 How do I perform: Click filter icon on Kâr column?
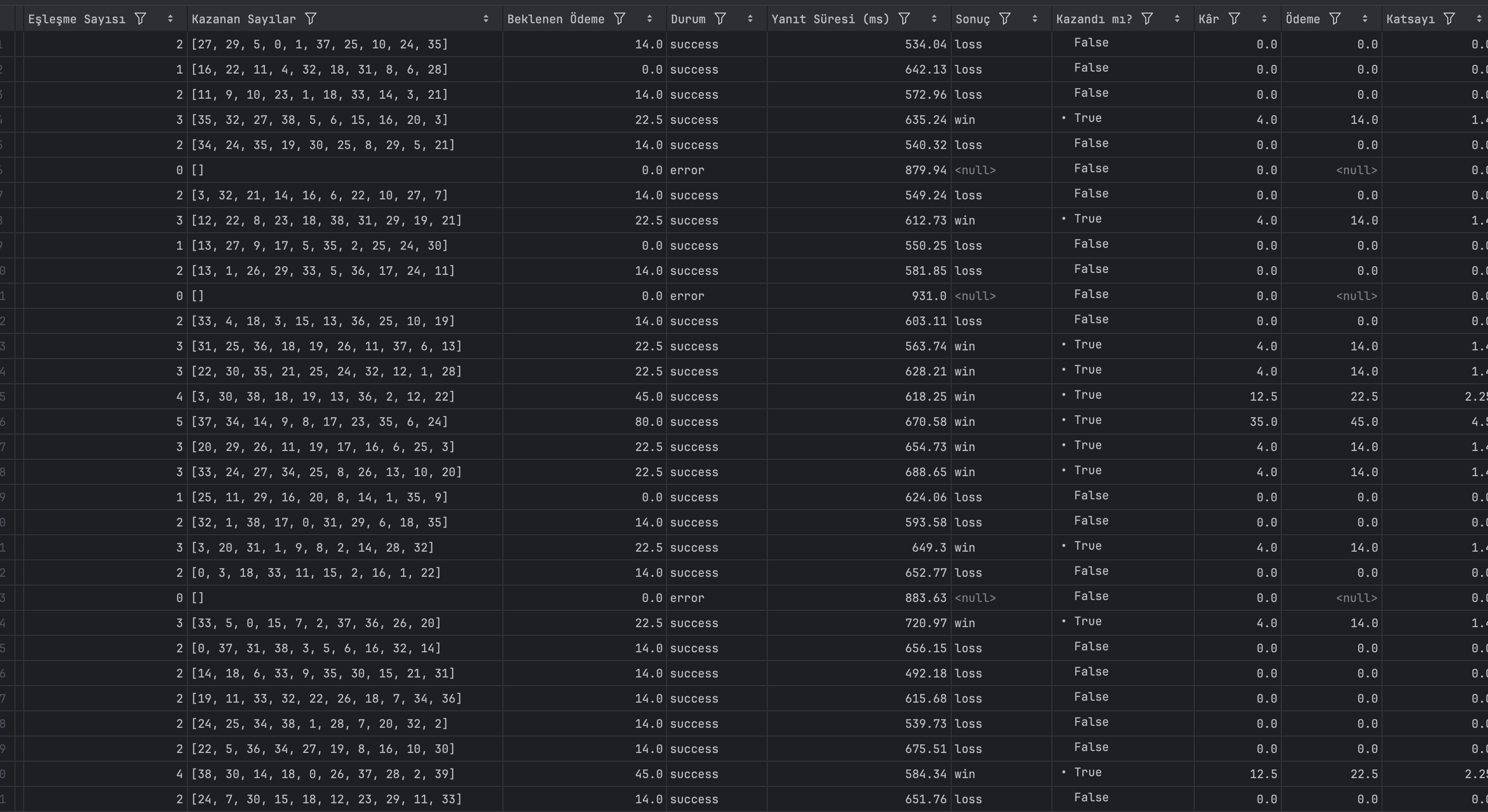1234,19
